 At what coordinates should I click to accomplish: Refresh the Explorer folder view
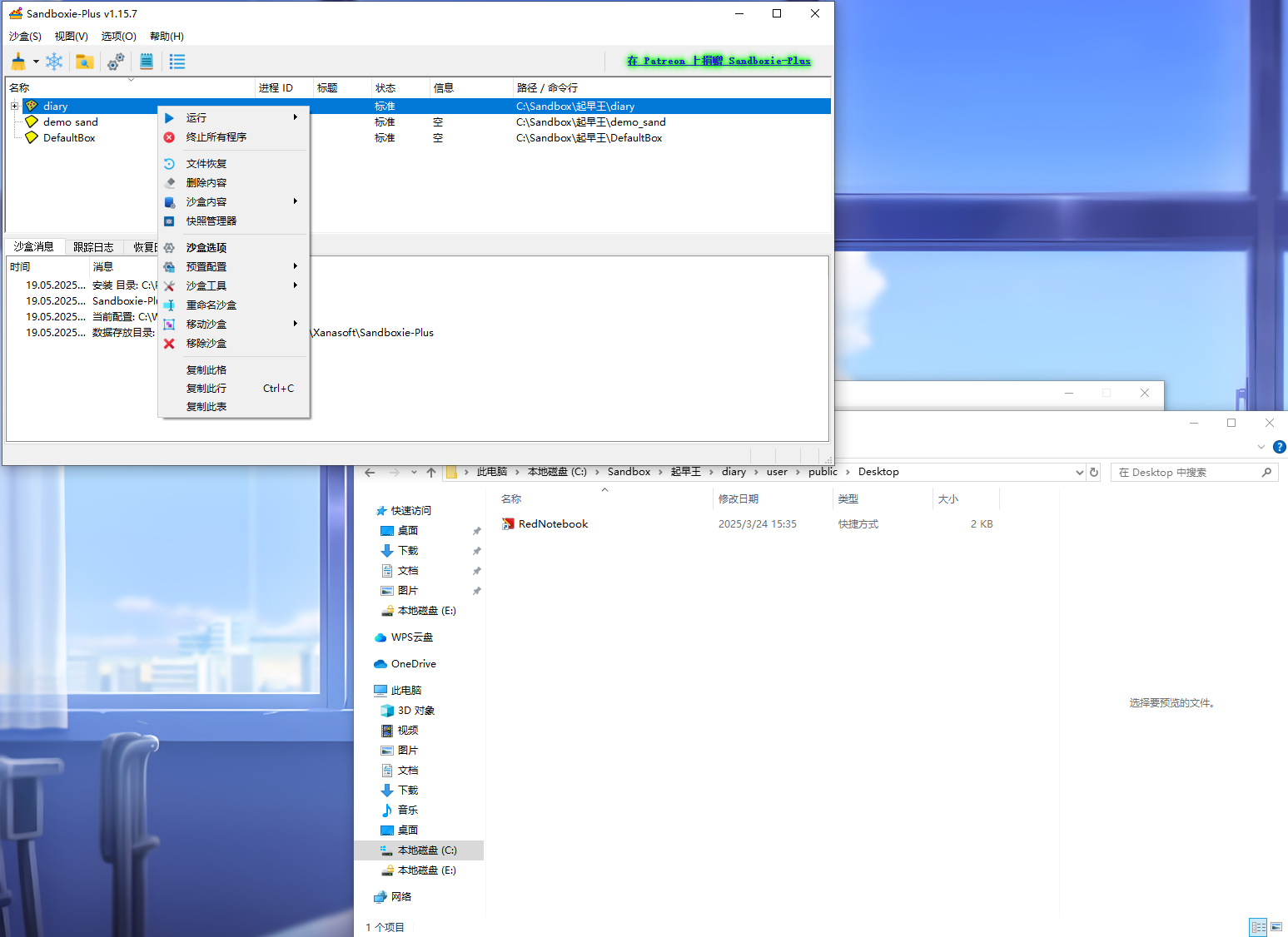coord(1094,473)
